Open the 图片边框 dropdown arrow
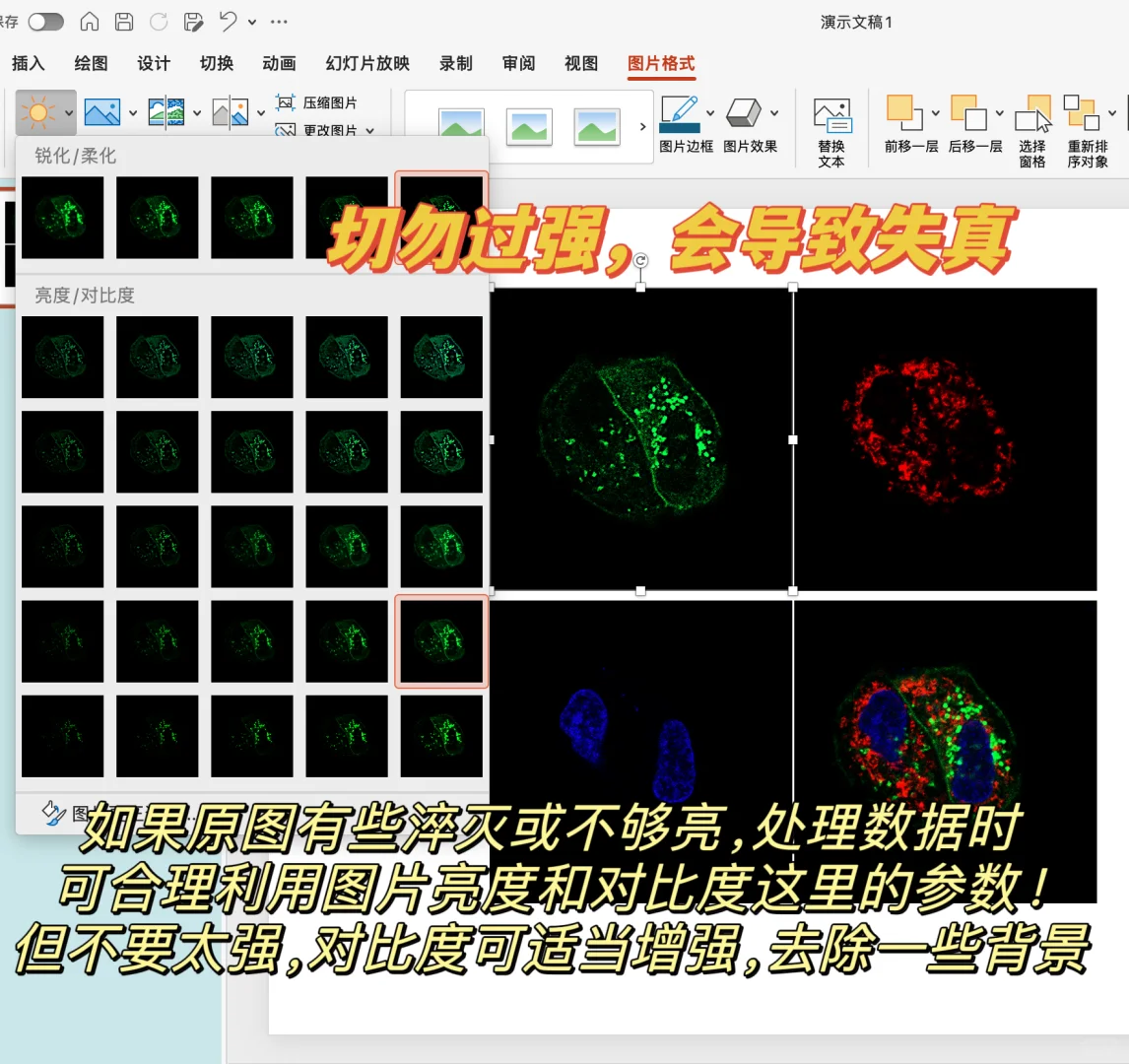Viewport: 1129px width, 1064px height. click(710, 113)
